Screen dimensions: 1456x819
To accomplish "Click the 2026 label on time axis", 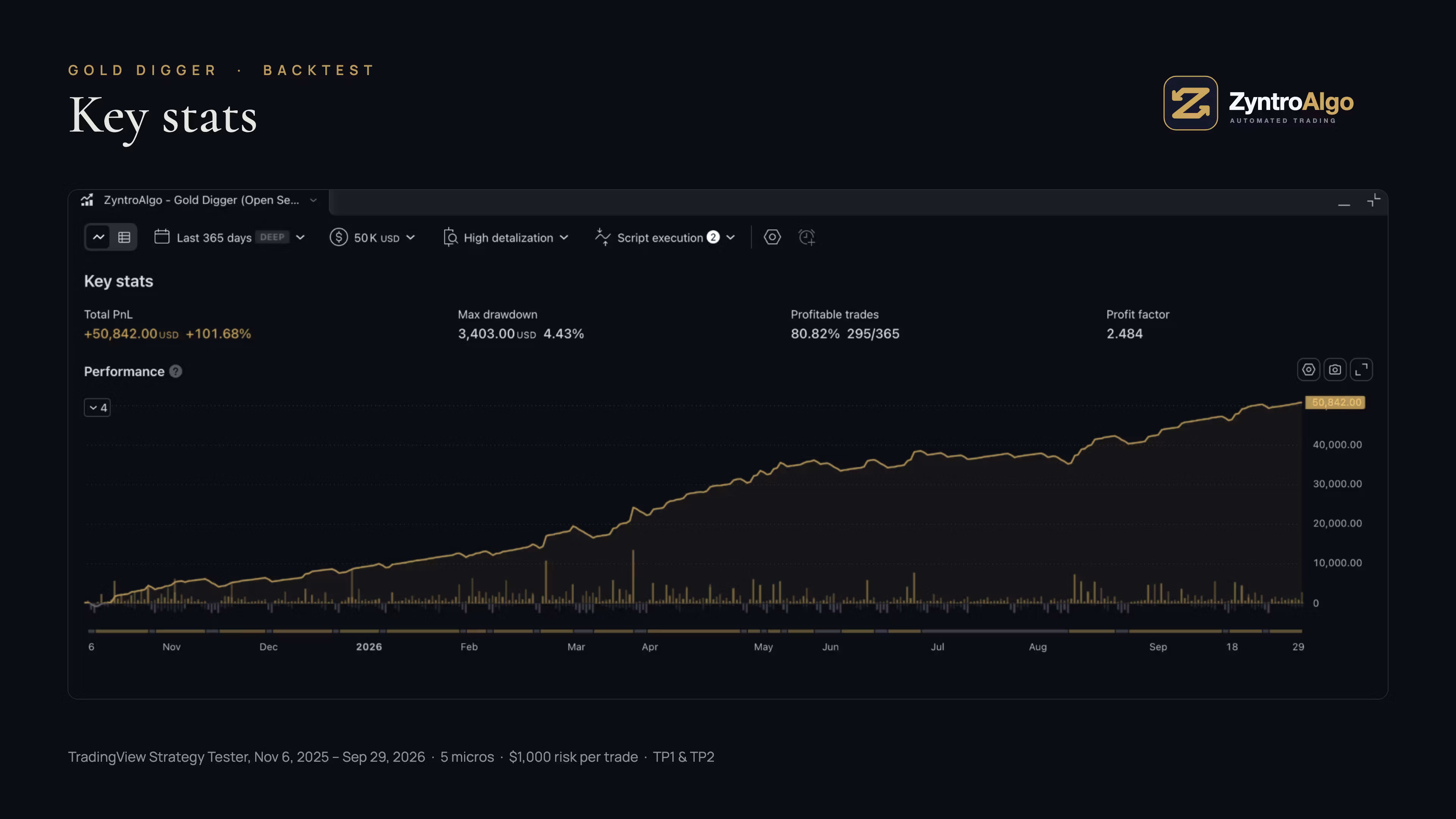I will point(369,646).
